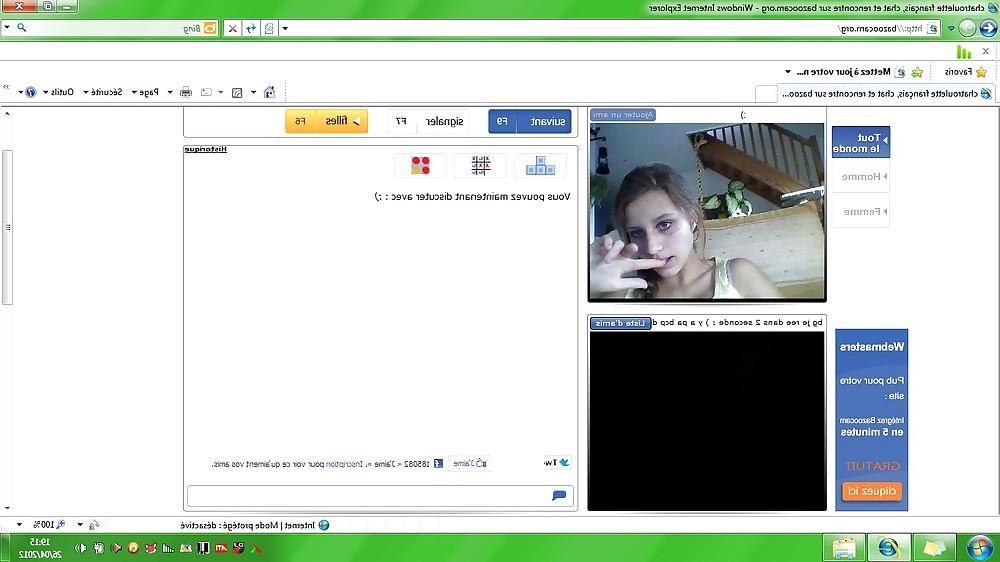Viewport: 1000px width, 562px height.
Task: Click the Read mail envelope icon
Action: coord(207,92)
